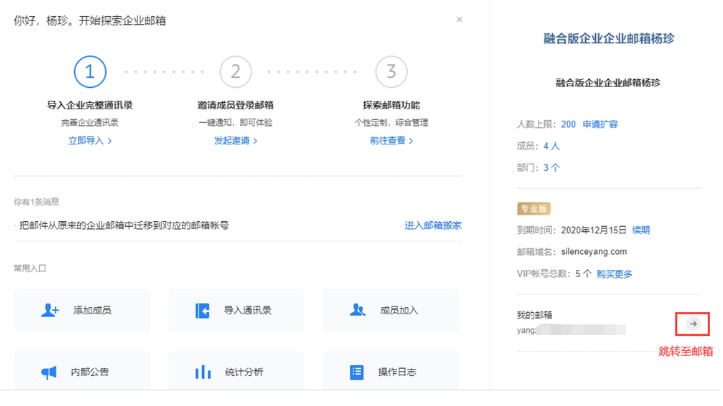Close the welcome guide with the X

tap(459, 19)
